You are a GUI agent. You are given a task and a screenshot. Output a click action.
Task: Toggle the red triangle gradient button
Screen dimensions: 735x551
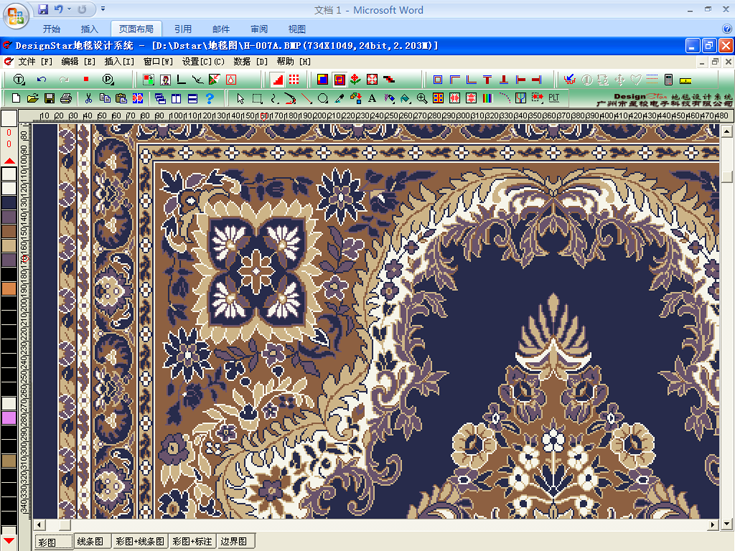point(278,80)
